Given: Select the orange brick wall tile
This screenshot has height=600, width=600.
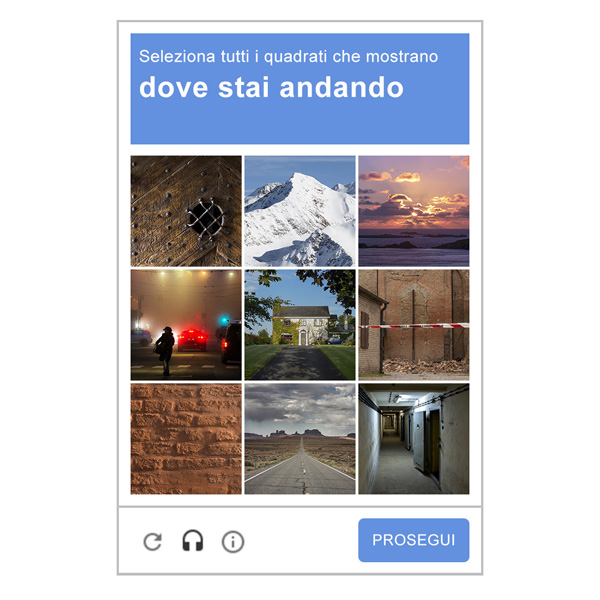Looking at the screenshot, I should pyautogui.click(x=186, y=439).
